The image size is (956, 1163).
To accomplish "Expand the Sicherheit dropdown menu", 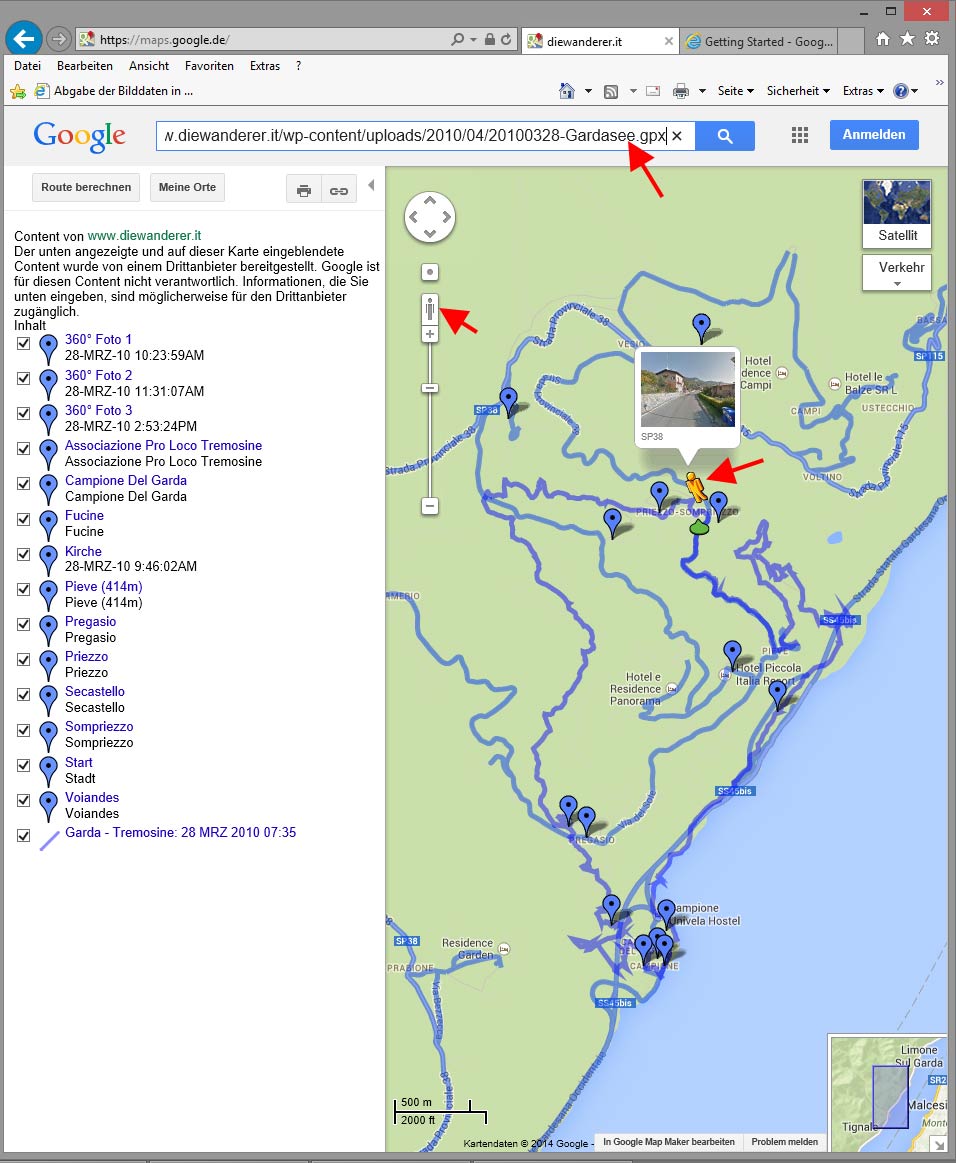I will coord(797,90).
